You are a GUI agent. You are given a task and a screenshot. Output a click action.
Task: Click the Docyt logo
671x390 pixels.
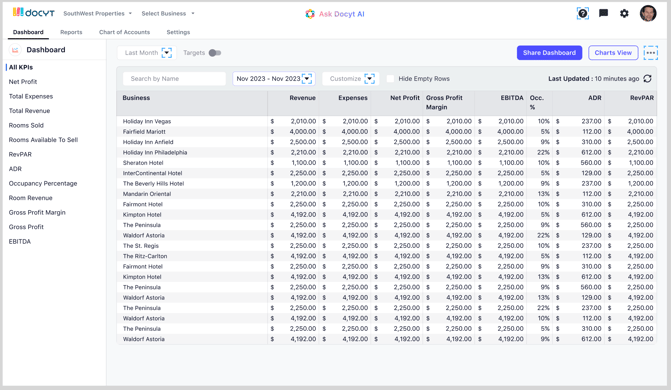33,13
